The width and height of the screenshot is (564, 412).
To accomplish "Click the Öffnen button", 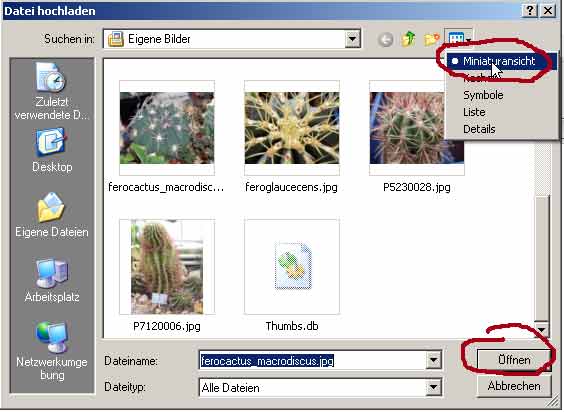I will point(514,360).
